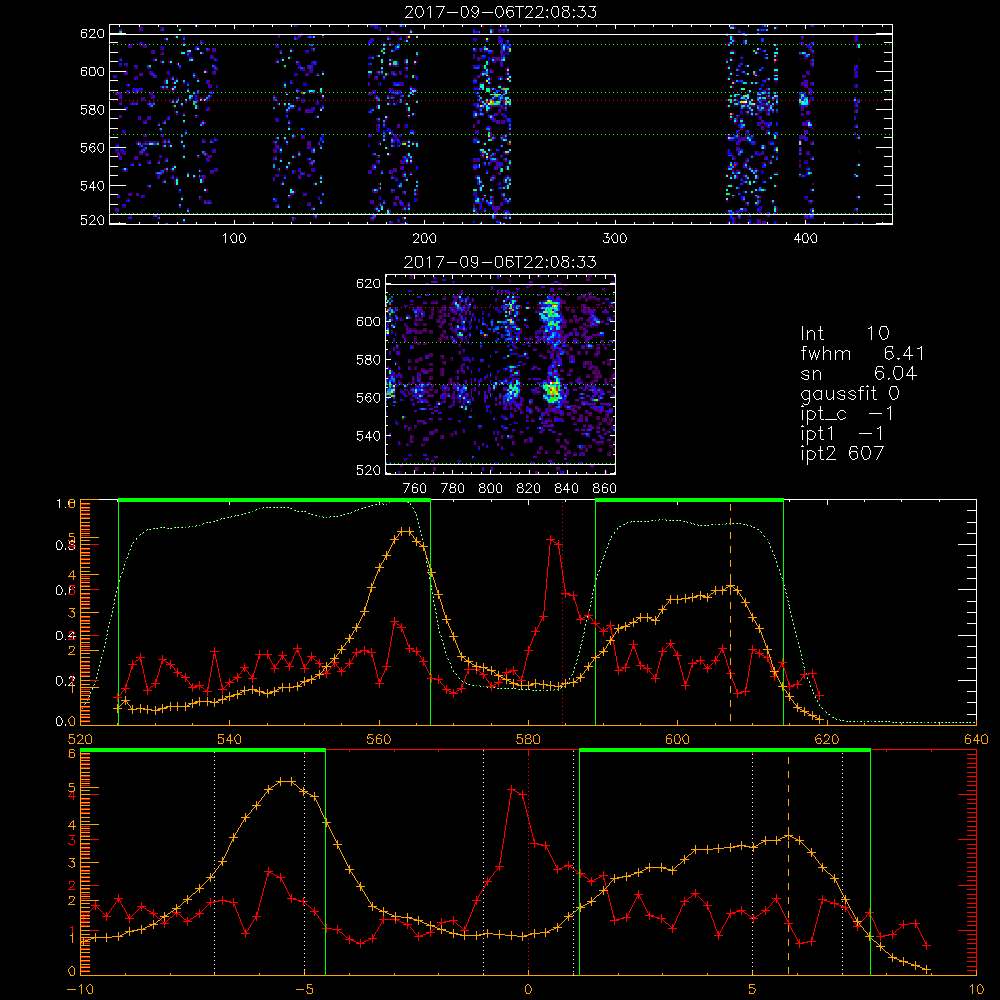Click the small image panel's timestamp title
The width and height of the screenshot is (1000, 1000).
tap(500, 262)
